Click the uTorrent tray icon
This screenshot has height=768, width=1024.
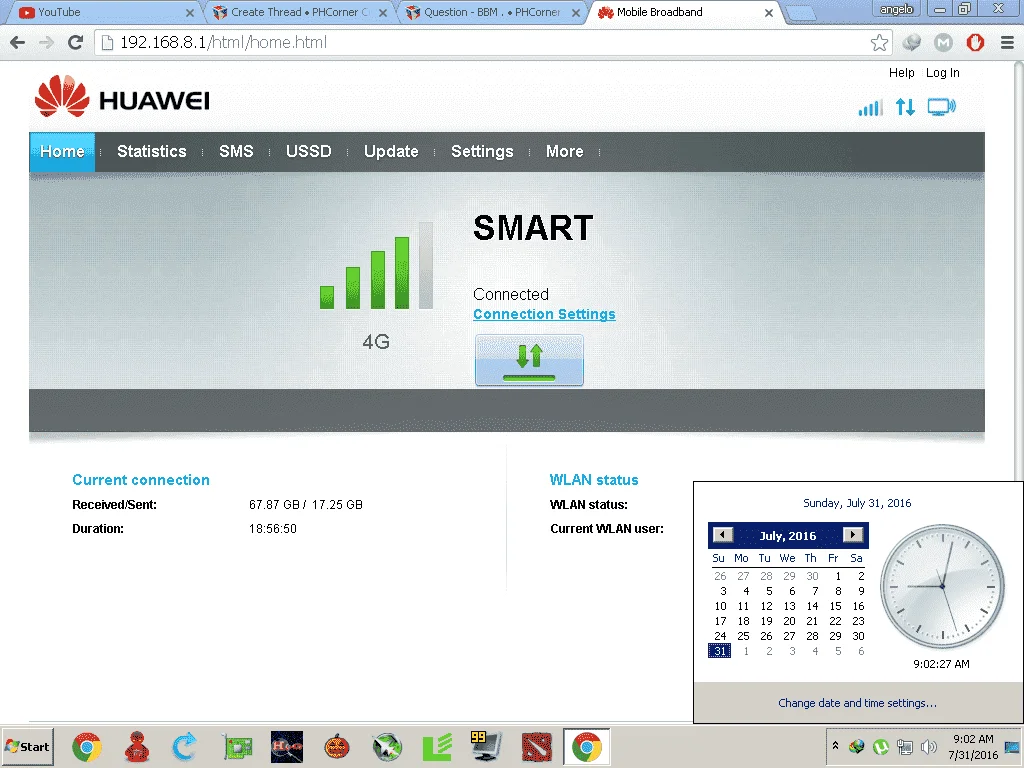coord(880,746)
